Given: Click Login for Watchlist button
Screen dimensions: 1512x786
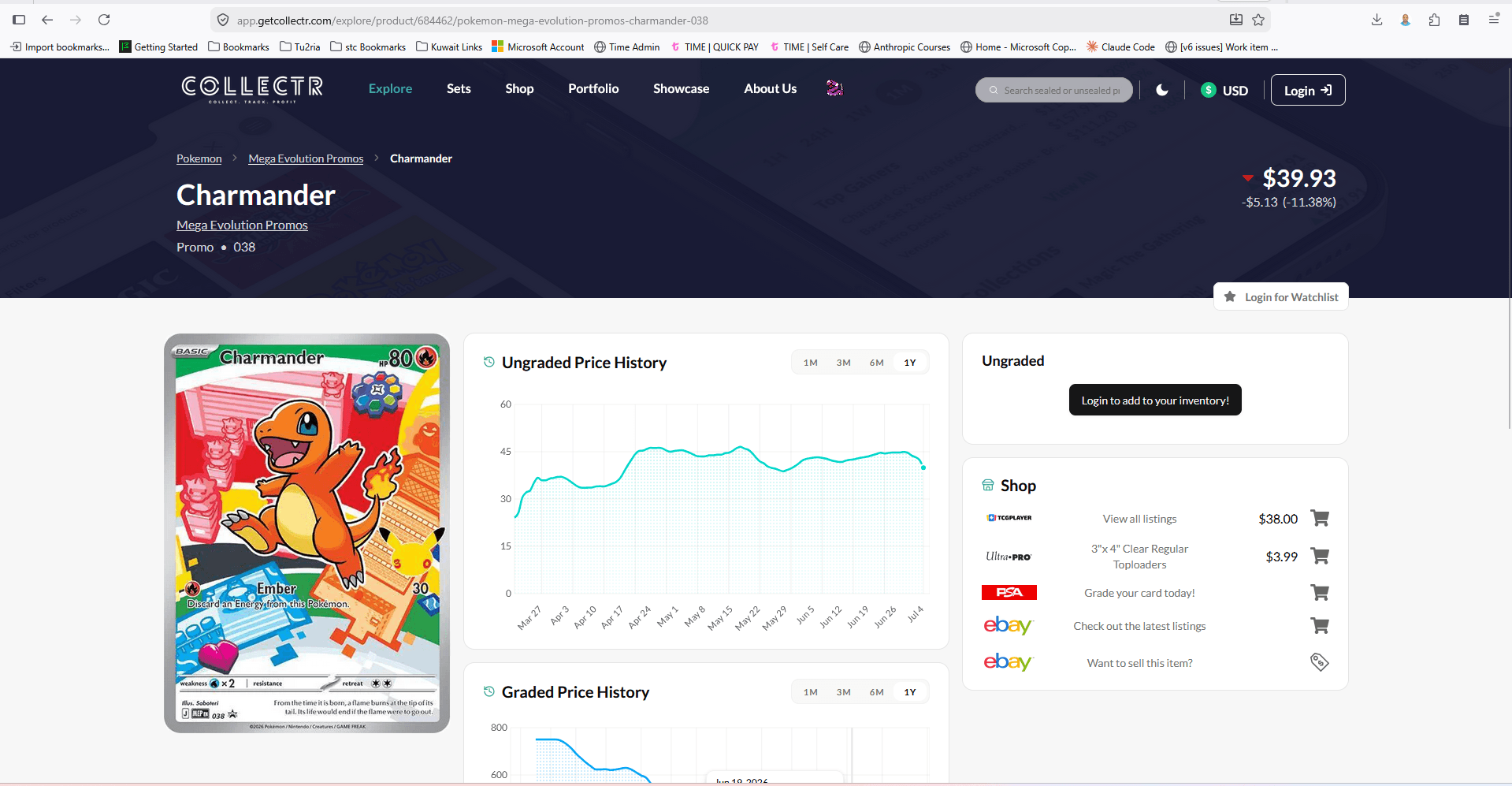Looking at the screenshot, I should coord(1281,296).
